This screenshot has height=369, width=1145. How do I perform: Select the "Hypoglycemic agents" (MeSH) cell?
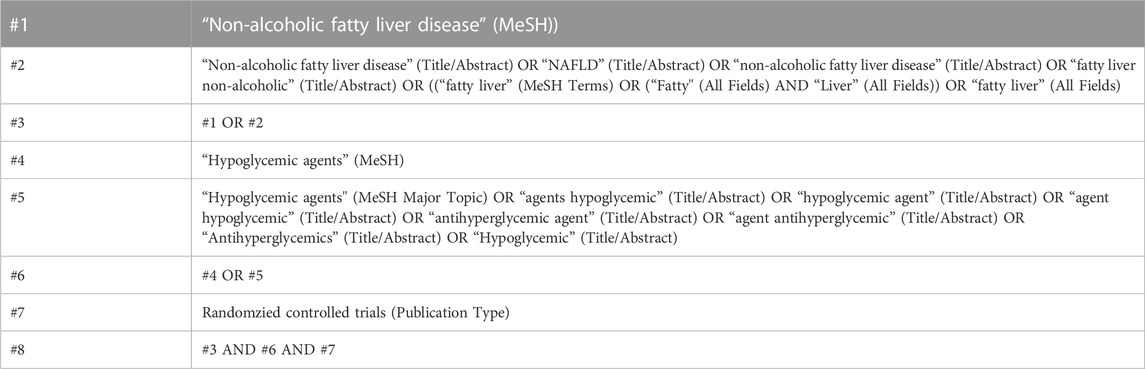click(668, 160)
